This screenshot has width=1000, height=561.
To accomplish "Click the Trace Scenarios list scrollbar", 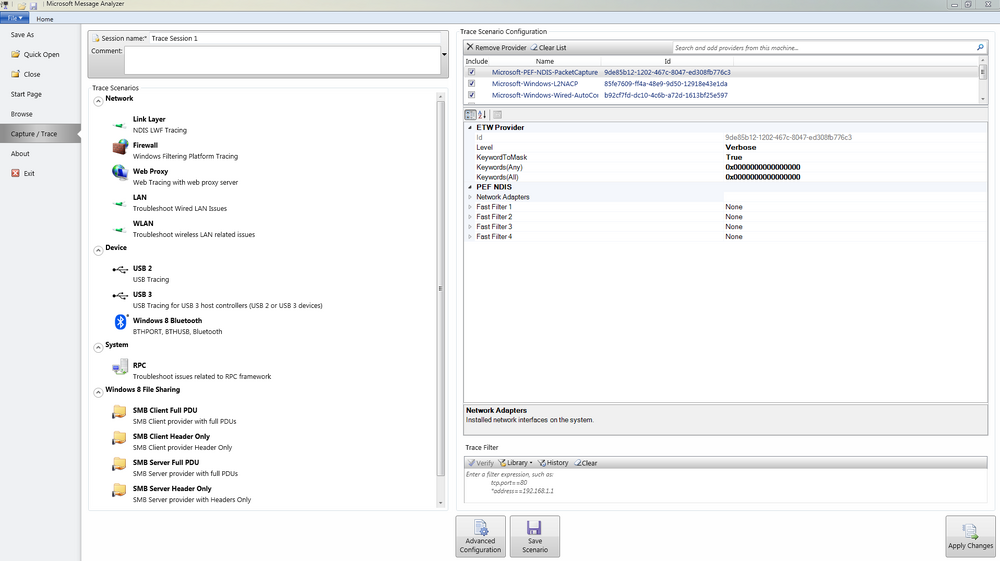I will 440,288.
